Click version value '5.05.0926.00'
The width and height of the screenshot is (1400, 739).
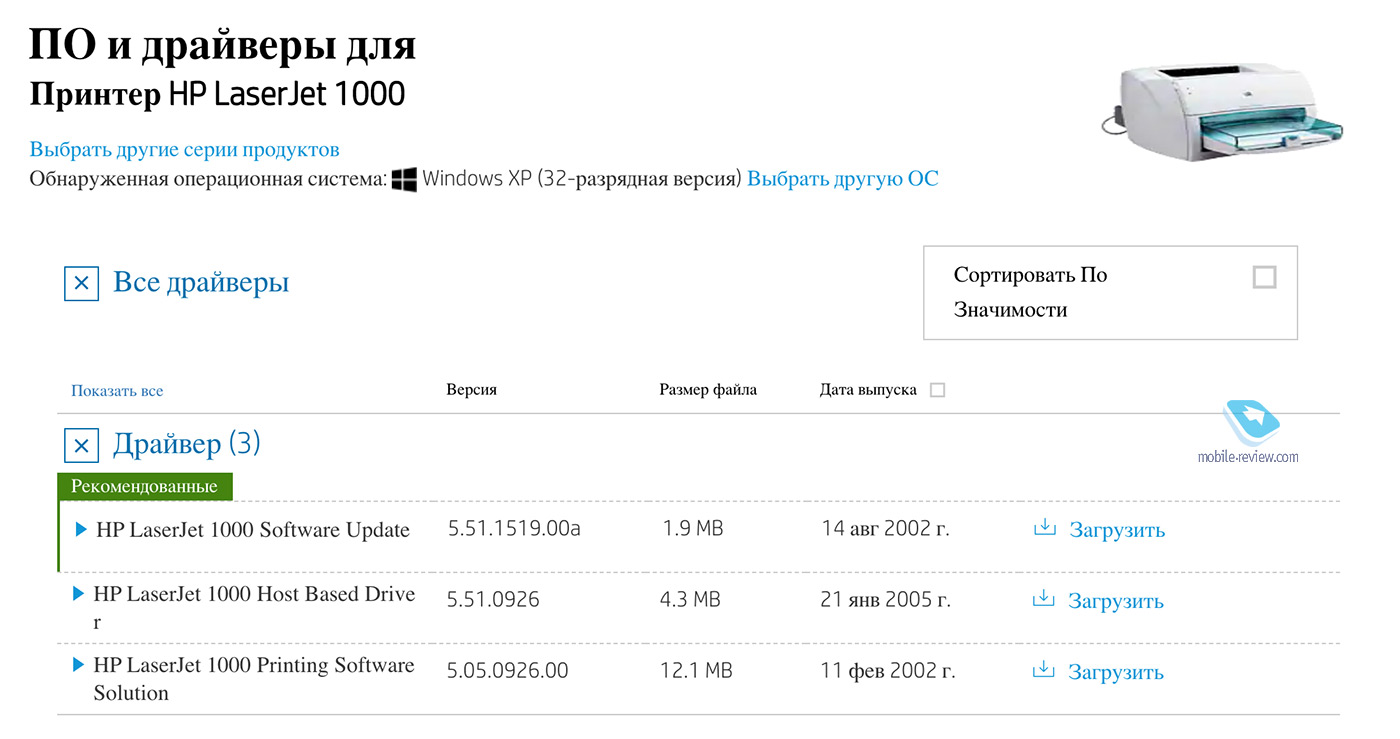(507, 671)
